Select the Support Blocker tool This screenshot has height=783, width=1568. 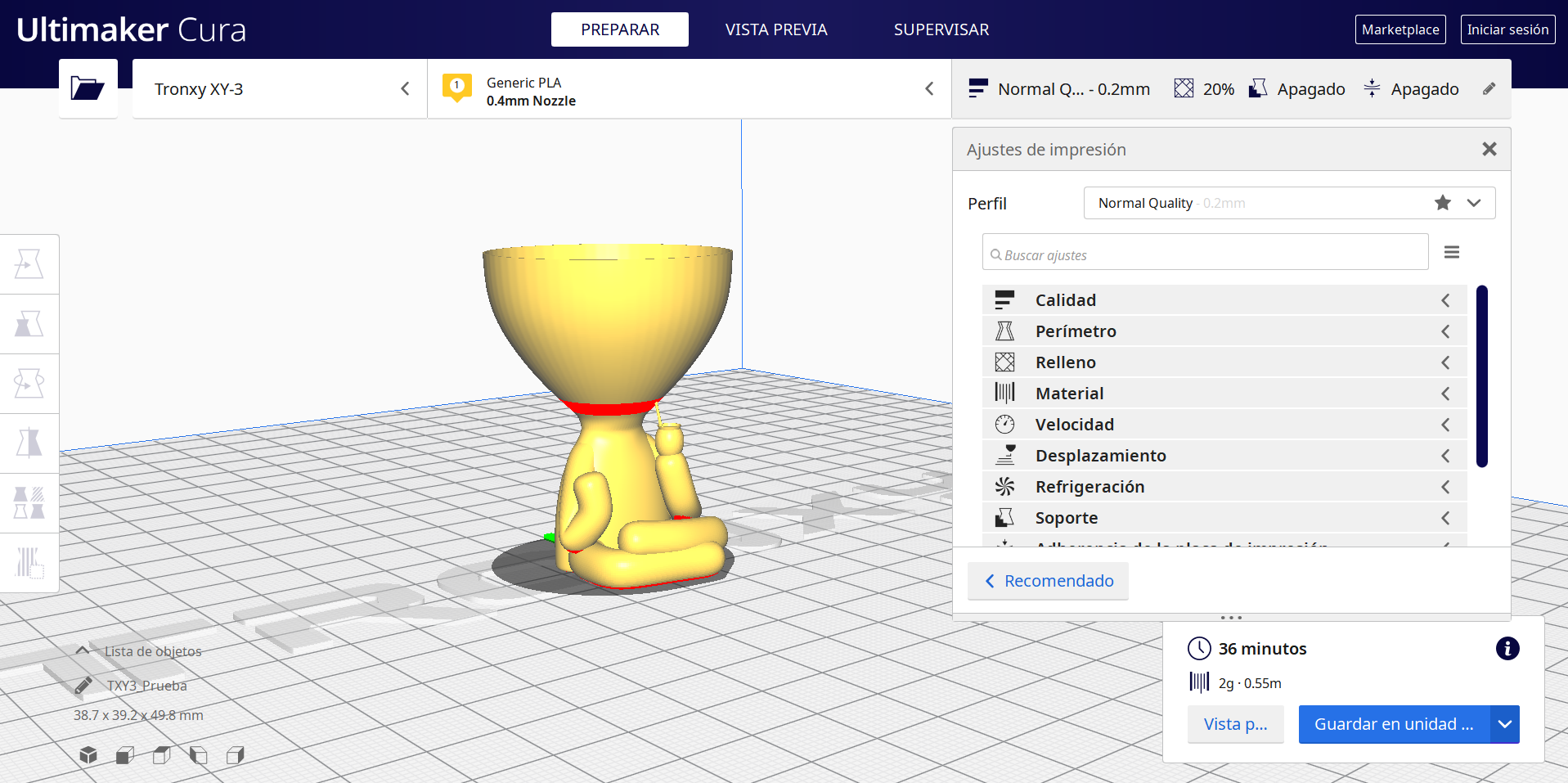[29, 563]
